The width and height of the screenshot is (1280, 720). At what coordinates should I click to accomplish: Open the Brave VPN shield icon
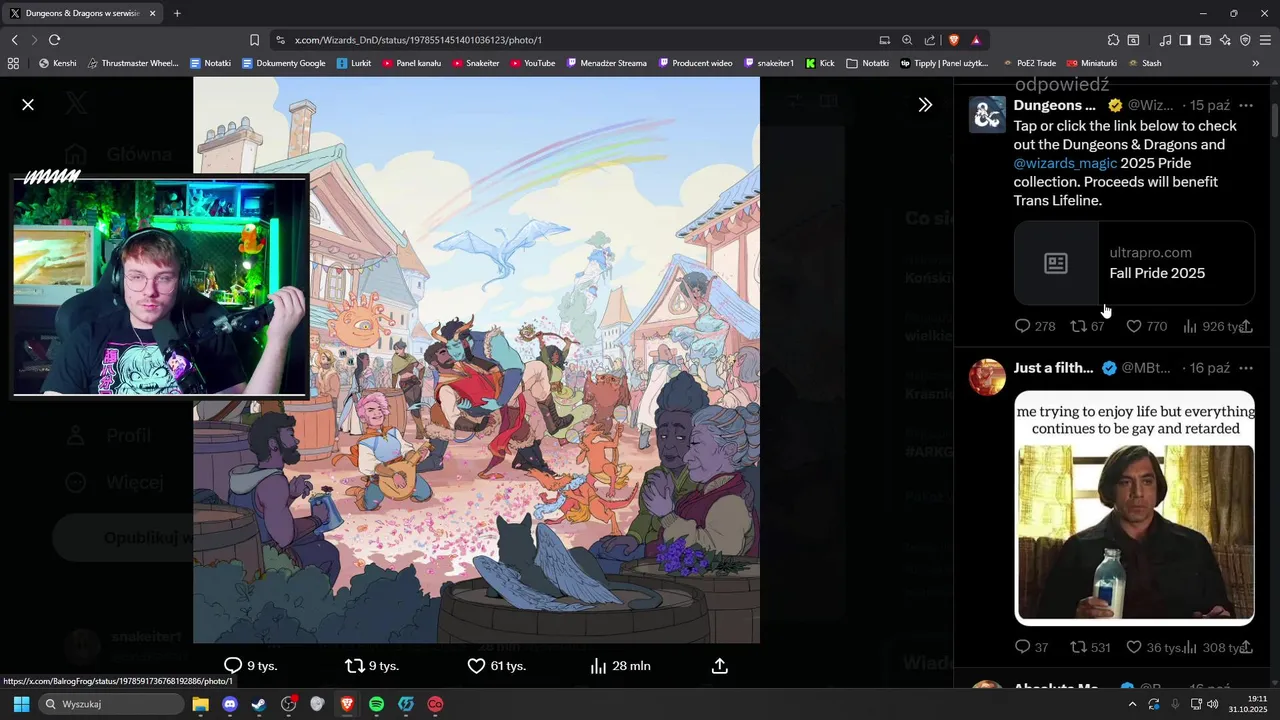(1245, 40)
